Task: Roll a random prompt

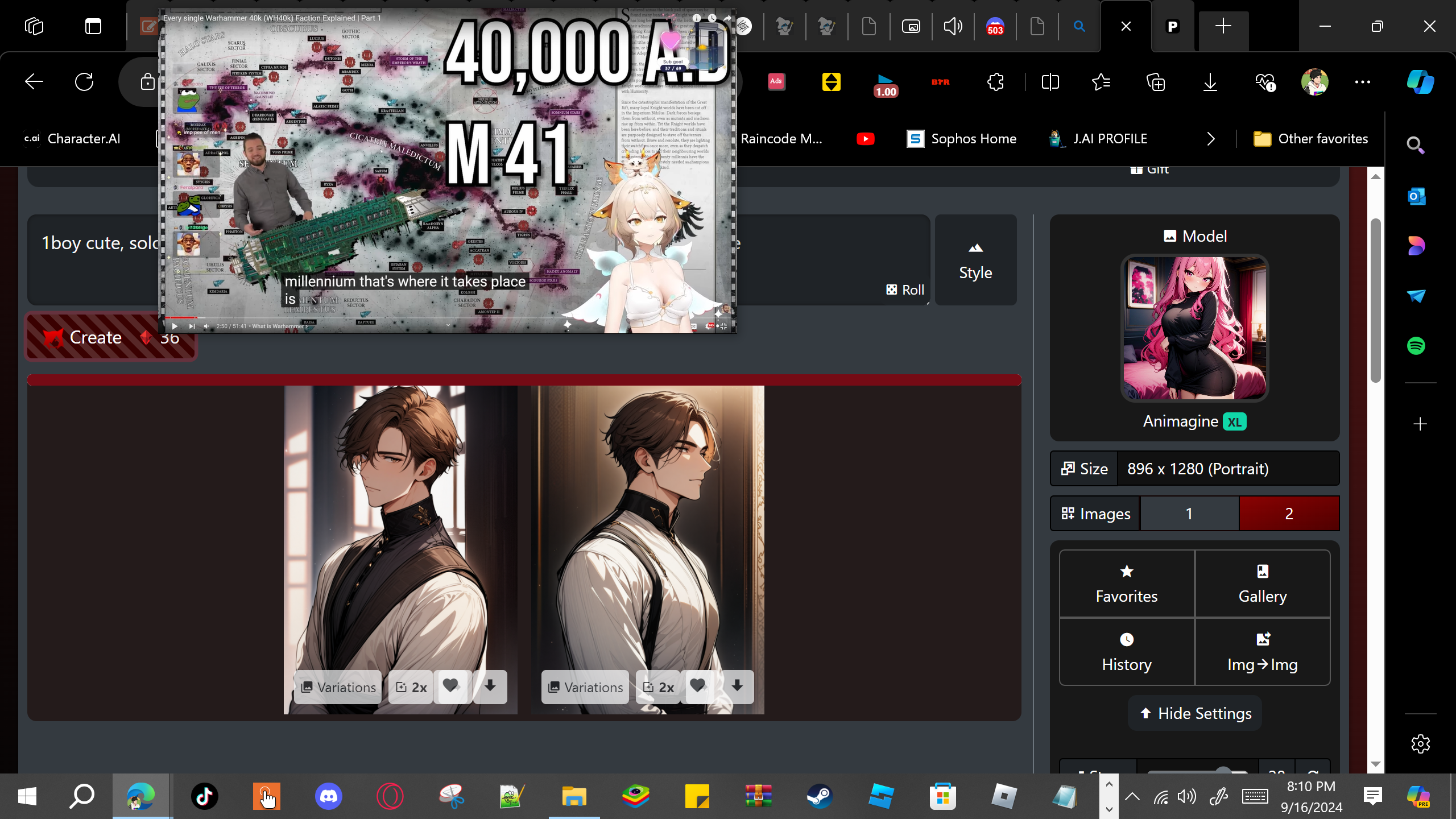Action: point(905,289)
